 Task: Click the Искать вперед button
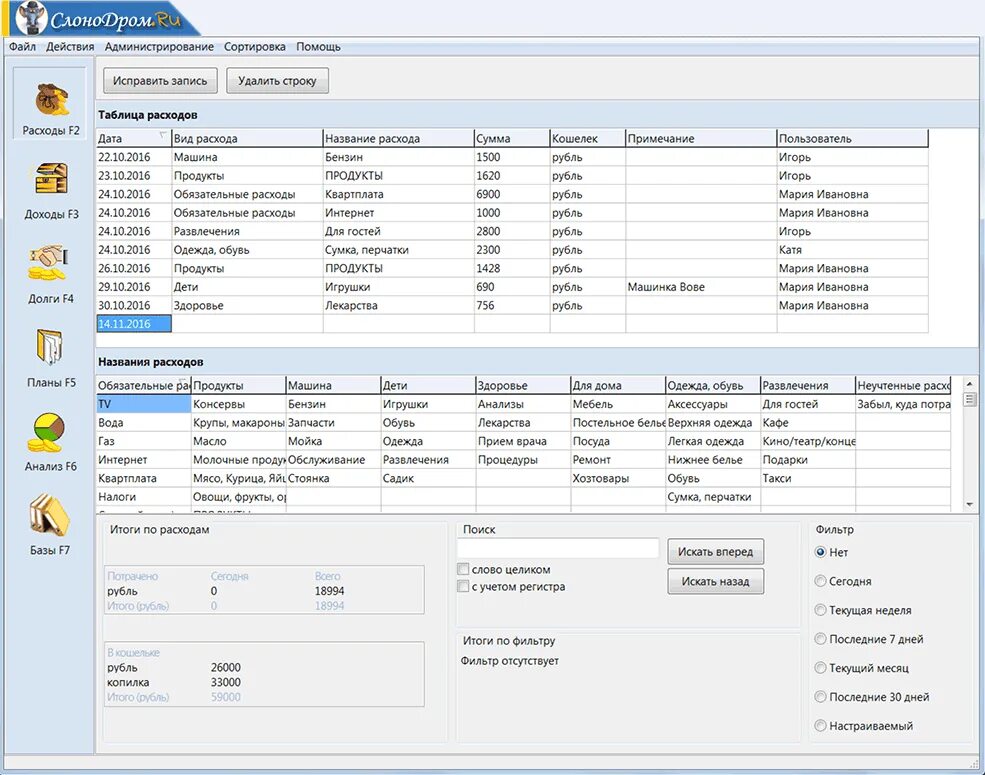pos(716,551)
